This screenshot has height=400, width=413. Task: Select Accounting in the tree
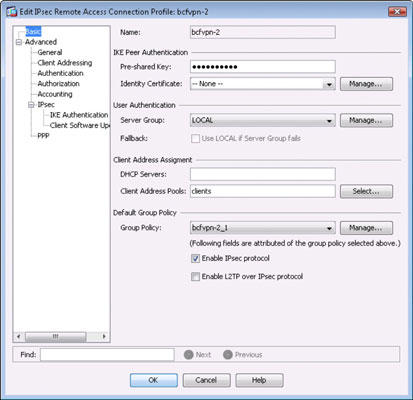click(x=55, y=94)
